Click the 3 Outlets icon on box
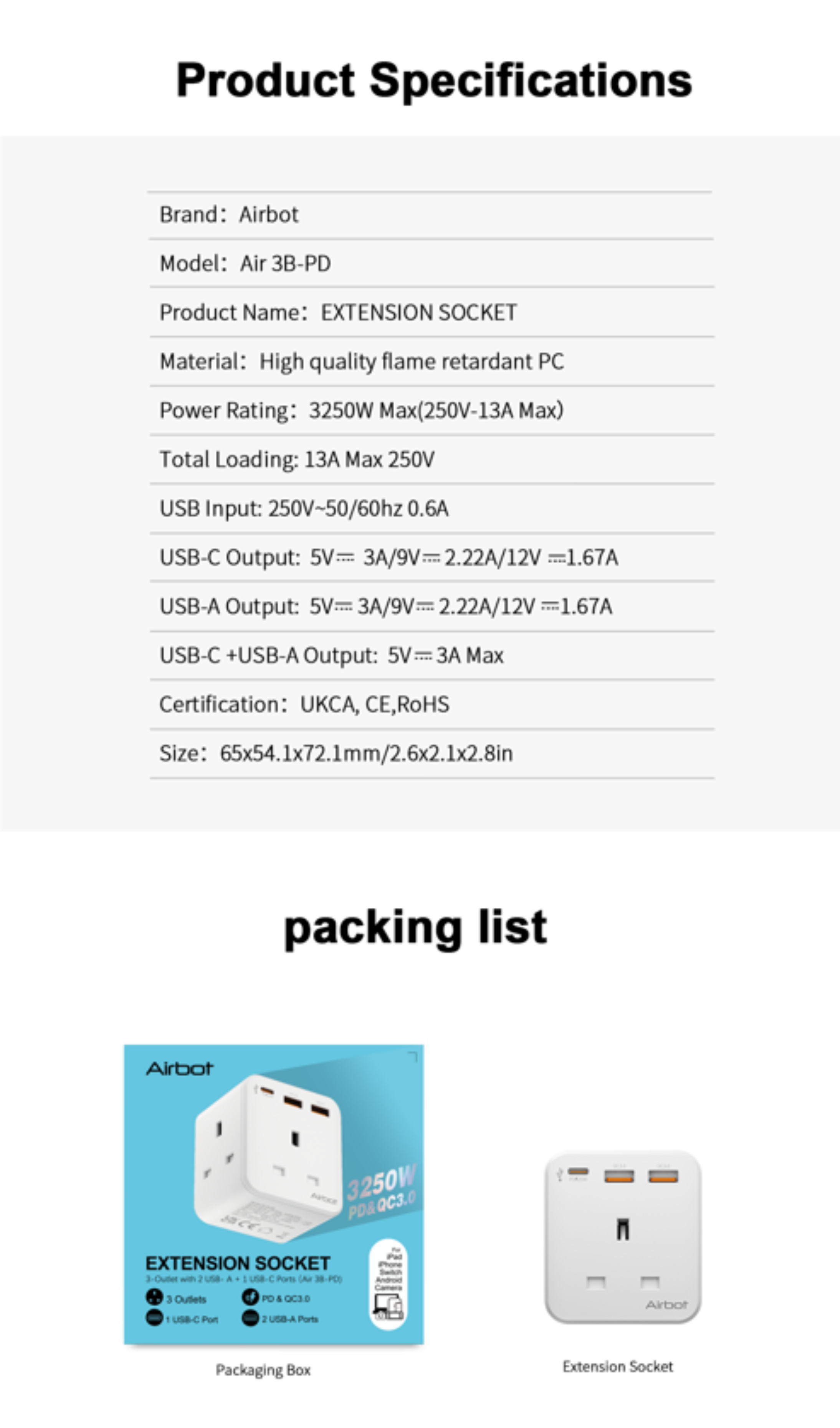 [x=154, y=1297]
